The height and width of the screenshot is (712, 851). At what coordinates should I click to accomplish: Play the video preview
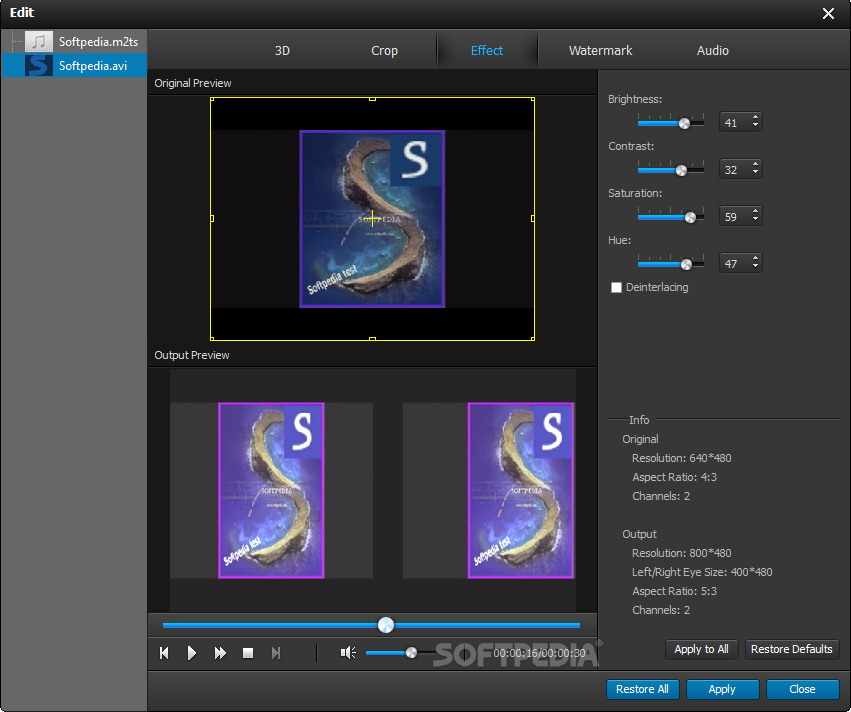(x=192, y=653)
